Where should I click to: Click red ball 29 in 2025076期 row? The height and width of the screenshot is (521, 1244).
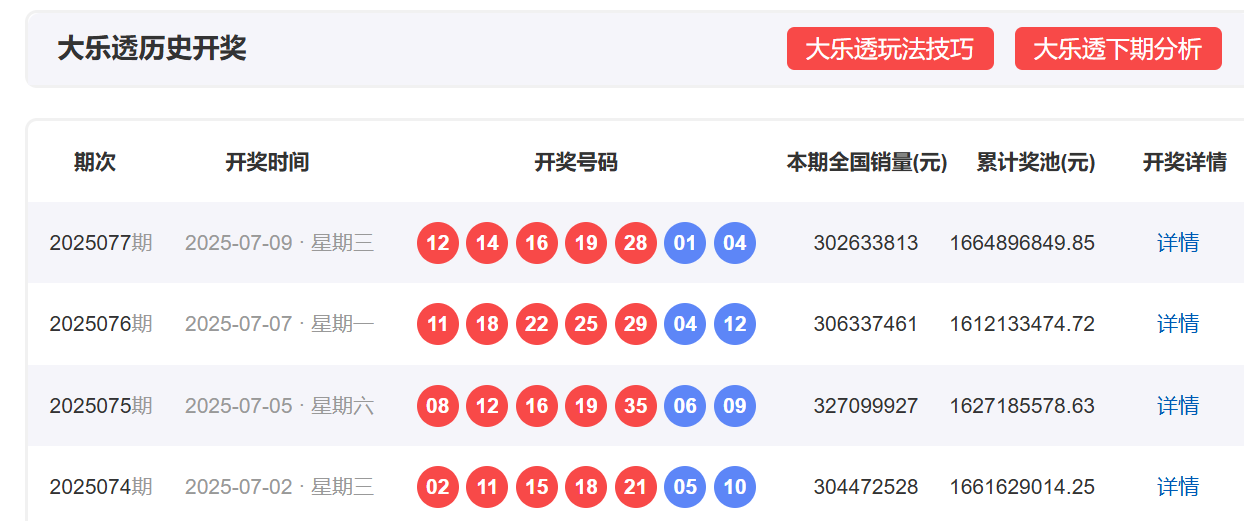[636, 324]
